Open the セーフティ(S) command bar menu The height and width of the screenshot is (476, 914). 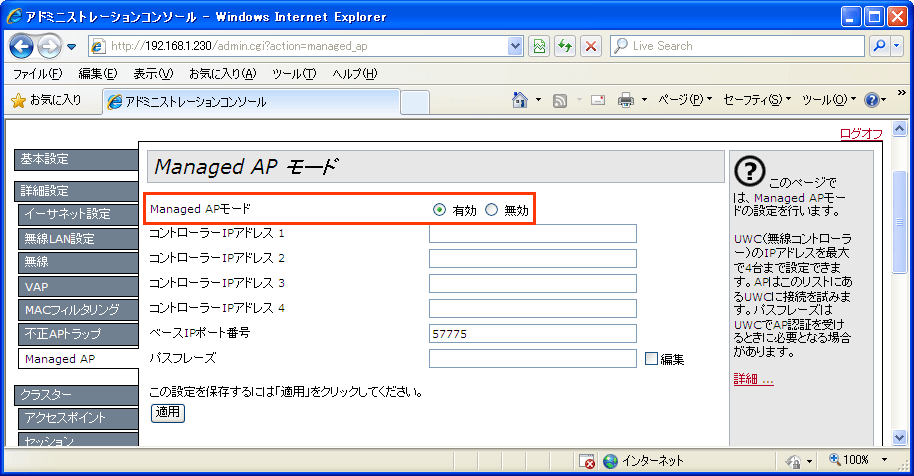point(757,100)
